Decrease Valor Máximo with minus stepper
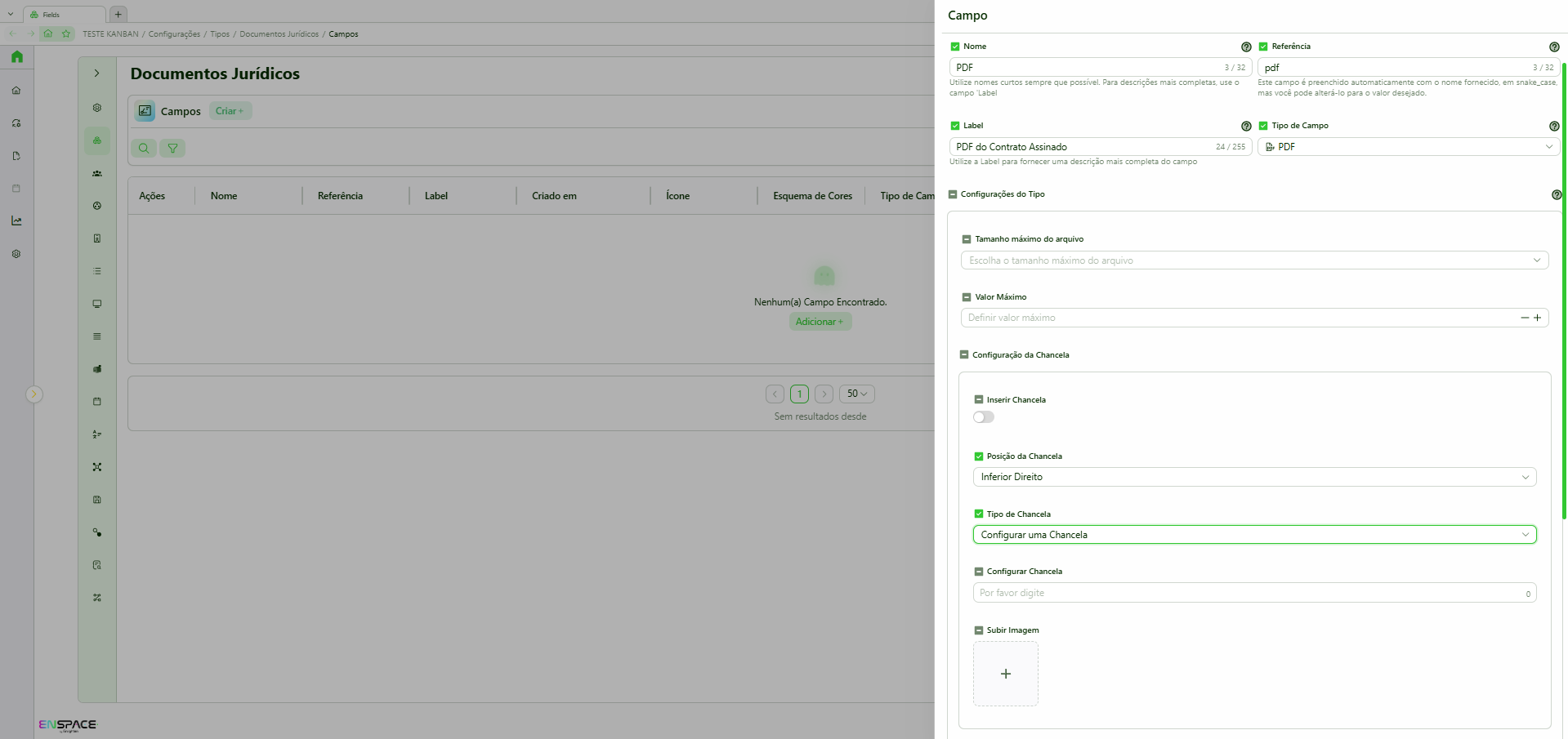 (x=1525, y=318)
